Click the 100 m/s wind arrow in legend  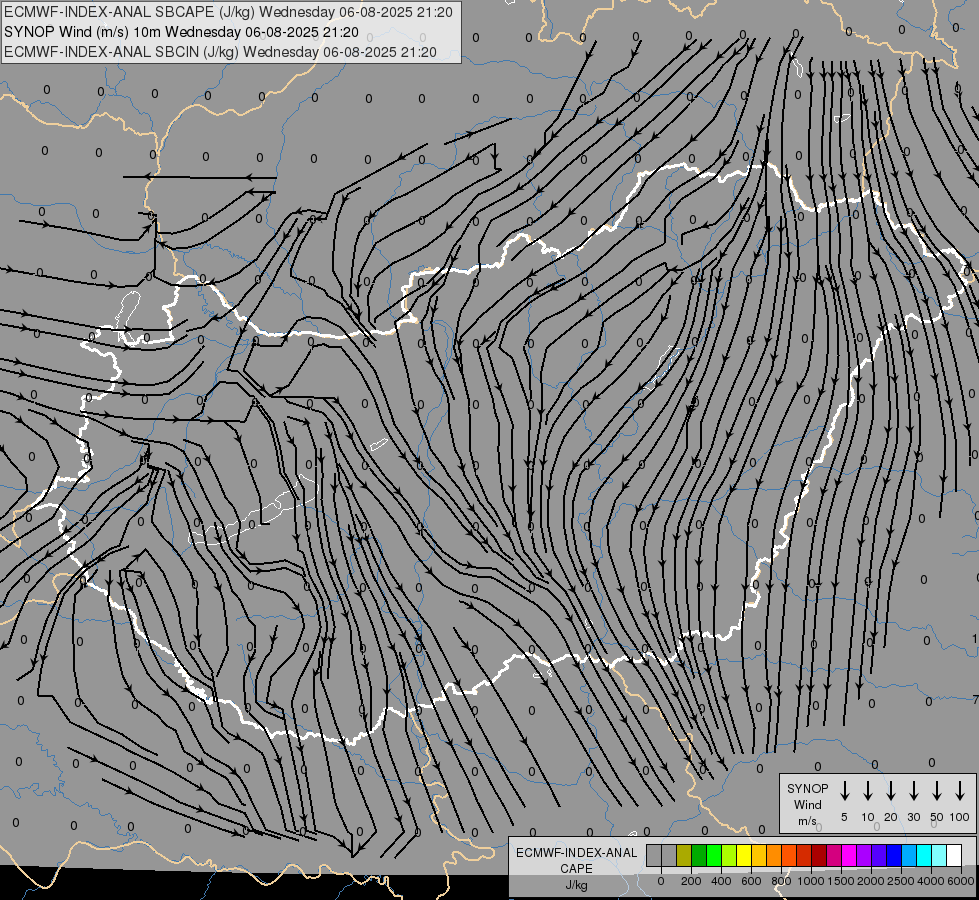click(960, 791)
